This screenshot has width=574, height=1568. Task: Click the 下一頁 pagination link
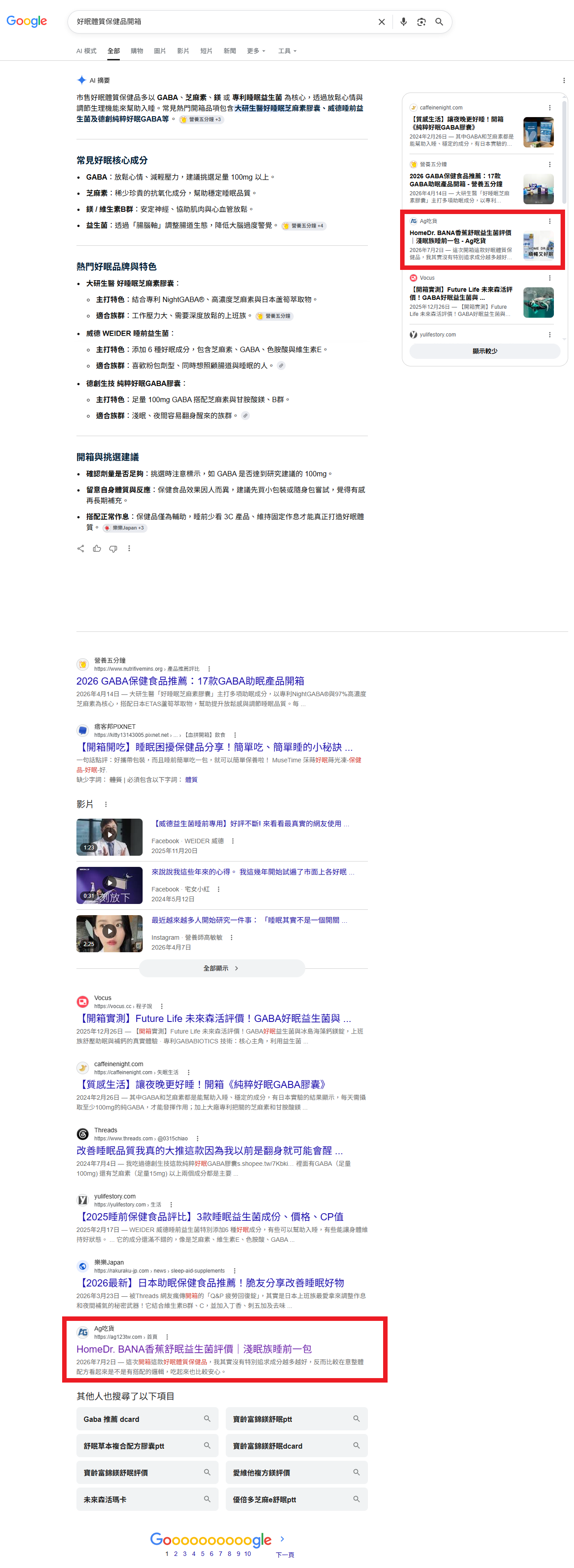pyautogui.click(x=285, y=1555)
